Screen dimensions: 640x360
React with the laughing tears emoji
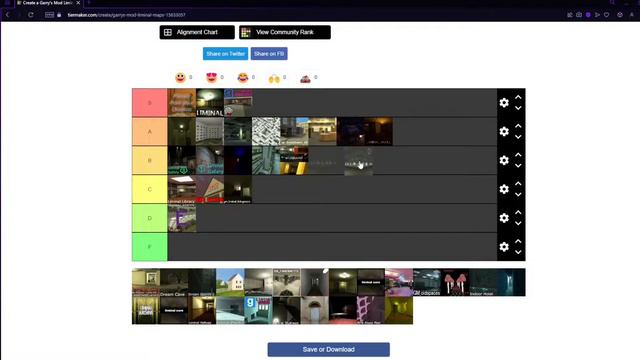tap(242, 78)
